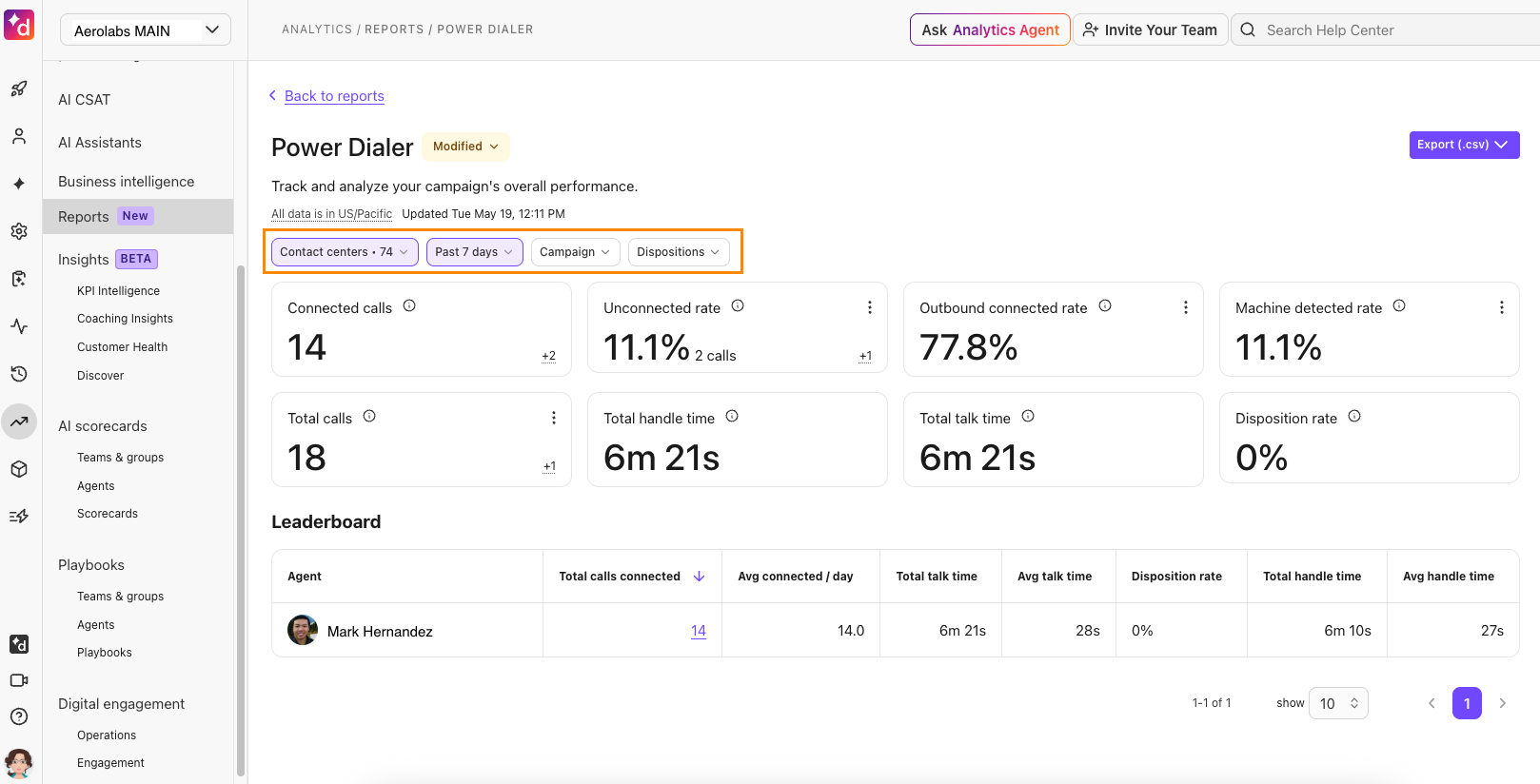Click sort arrow on Total calls connected column
This screenshot has height=784, width=1540.
[x=699, y=577]
